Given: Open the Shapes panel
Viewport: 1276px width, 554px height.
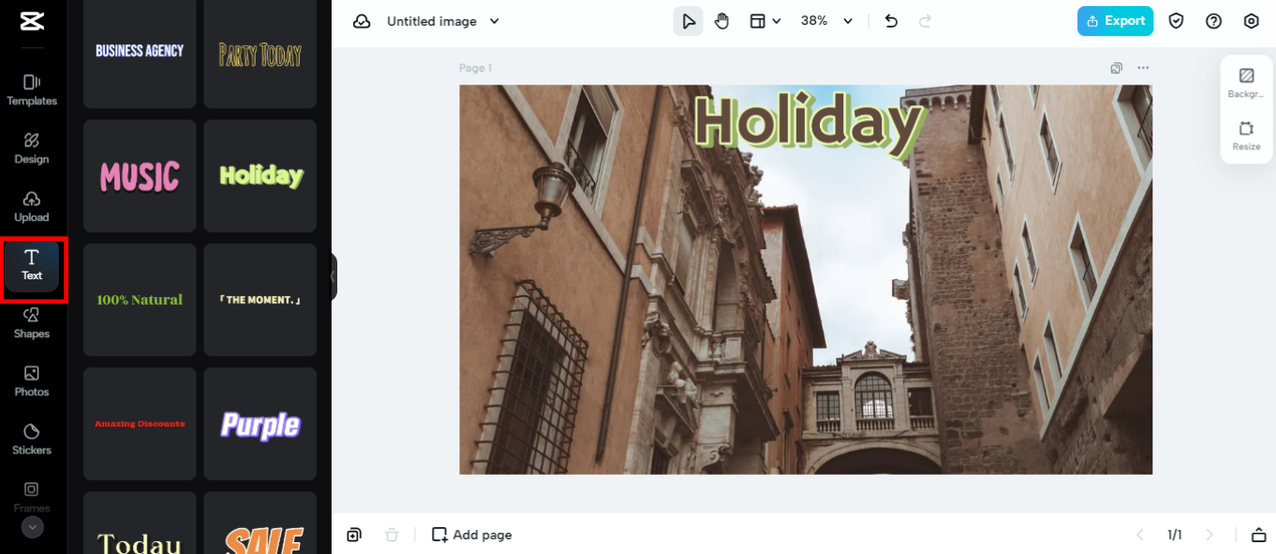Looking at the screenshot, I should pos(32,323).
